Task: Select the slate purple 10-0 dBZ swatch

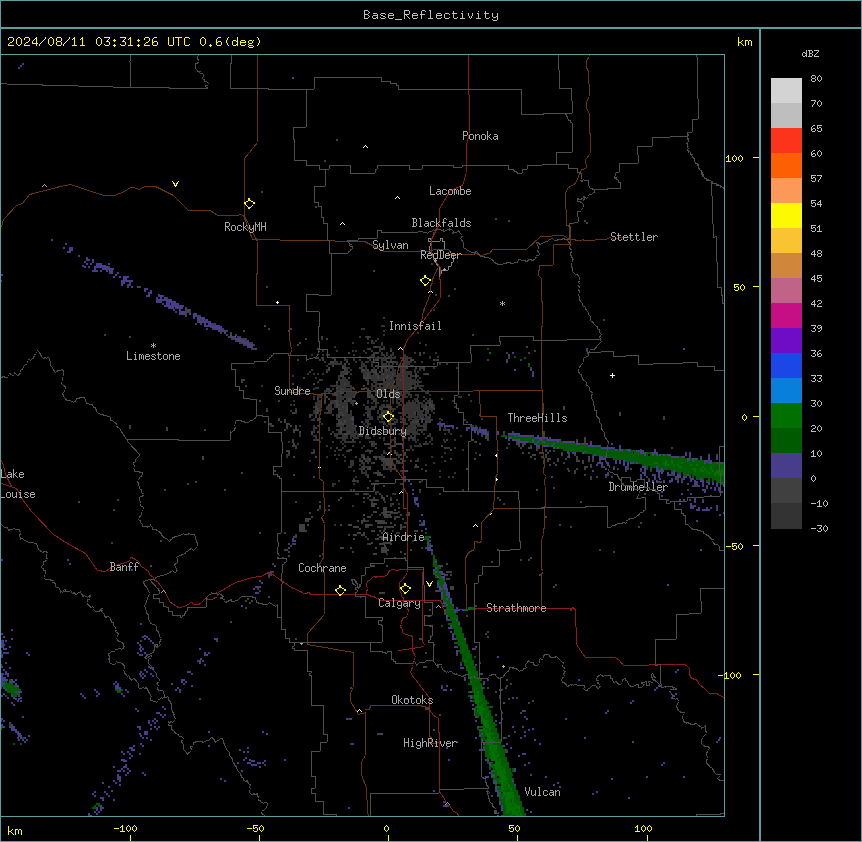Action: [x=786, y=466]
